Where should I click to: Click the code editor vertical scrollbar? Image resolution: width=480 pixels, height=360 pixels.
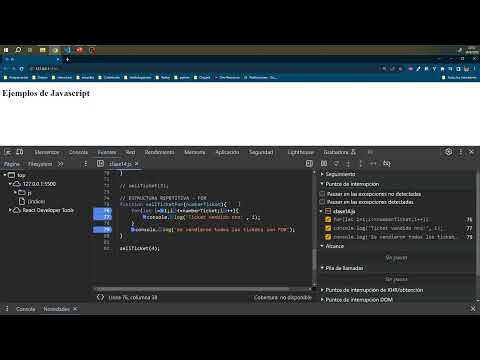314,258
